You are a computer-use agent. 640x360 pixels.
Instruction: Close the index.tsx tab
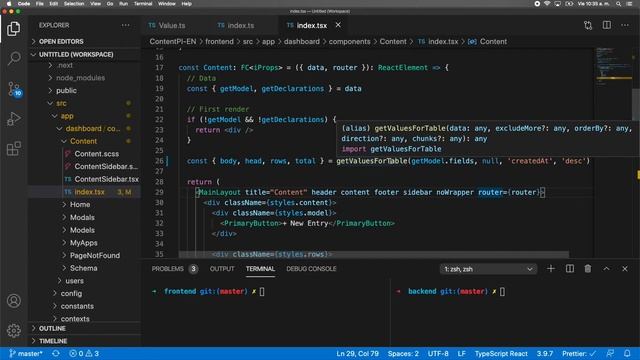point(338,25)
